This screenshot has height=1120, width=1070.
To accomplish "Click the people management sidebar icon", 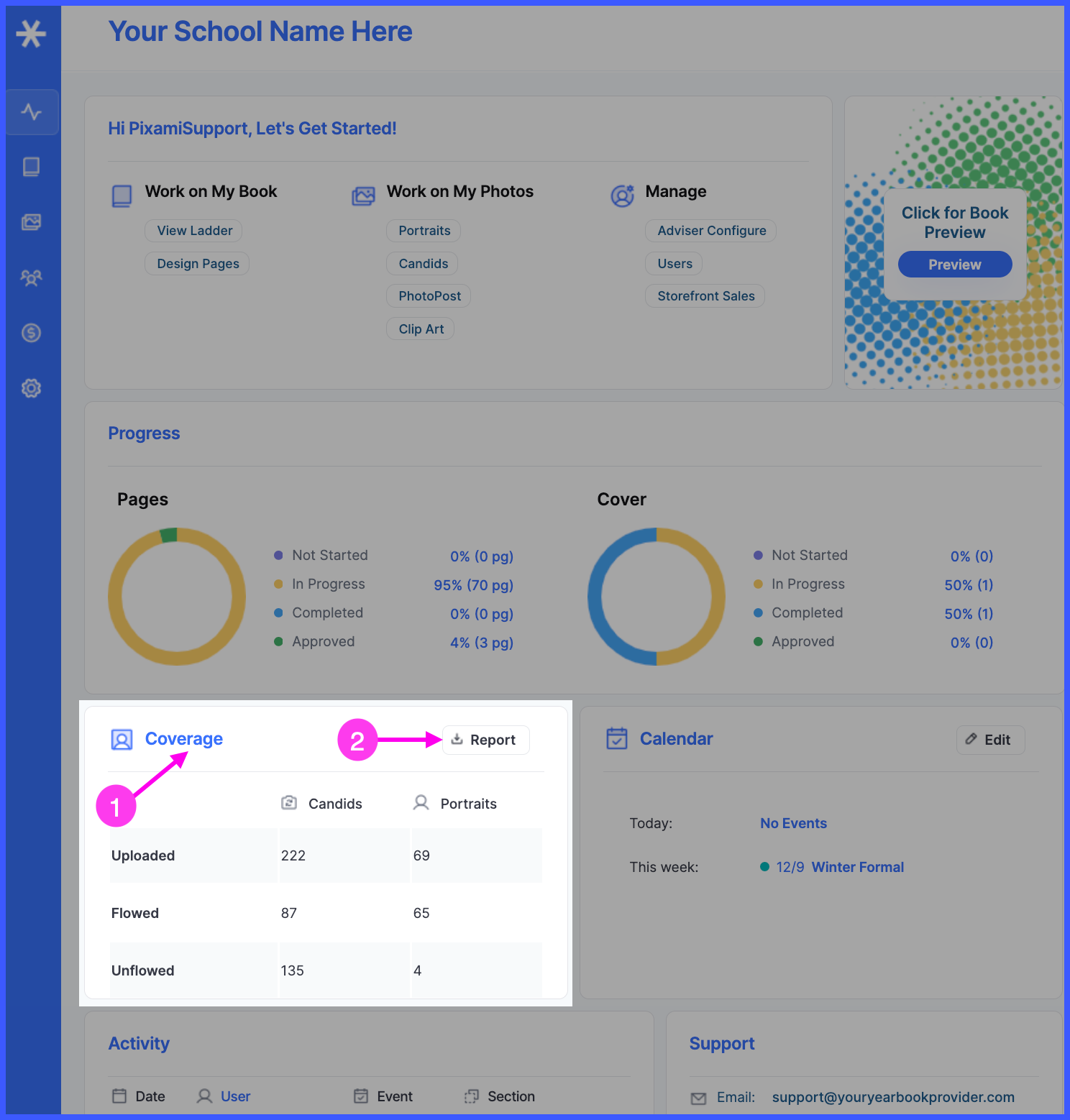I will point(32,277).
